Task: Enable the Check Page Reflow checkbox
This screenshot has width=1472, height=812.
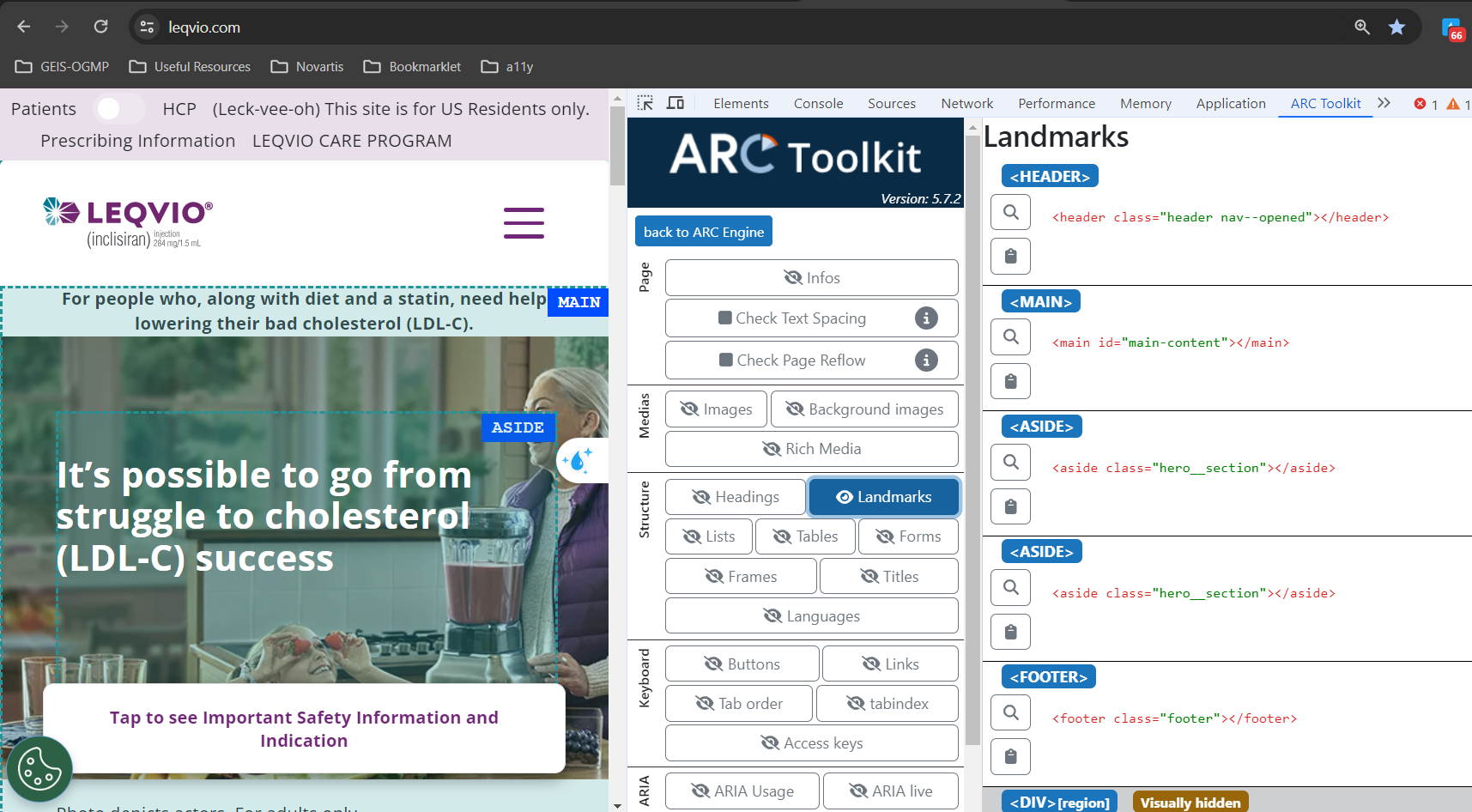Action: [x=726, y=361]
